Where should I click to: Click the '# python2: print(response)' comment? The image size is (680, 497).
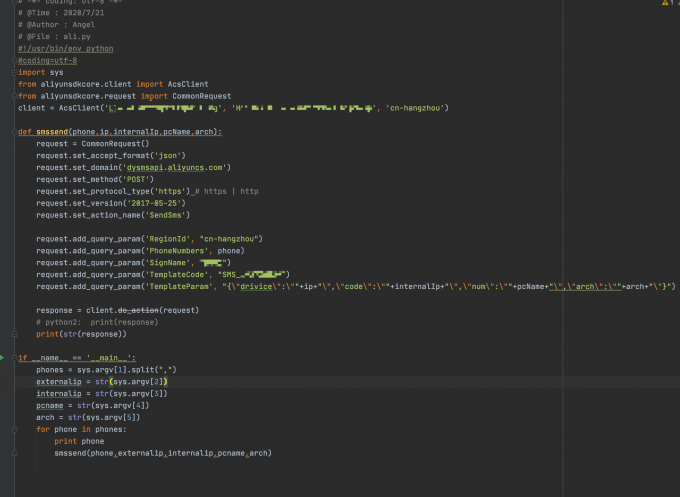point(97,322)
